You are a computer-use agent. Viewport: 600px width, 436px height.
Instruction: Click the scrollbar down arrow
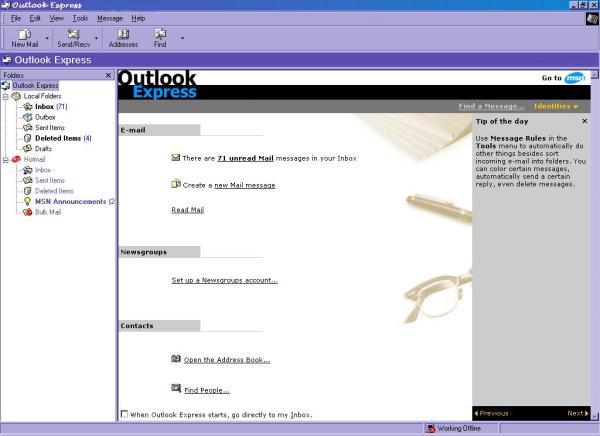tap(595, 416)
